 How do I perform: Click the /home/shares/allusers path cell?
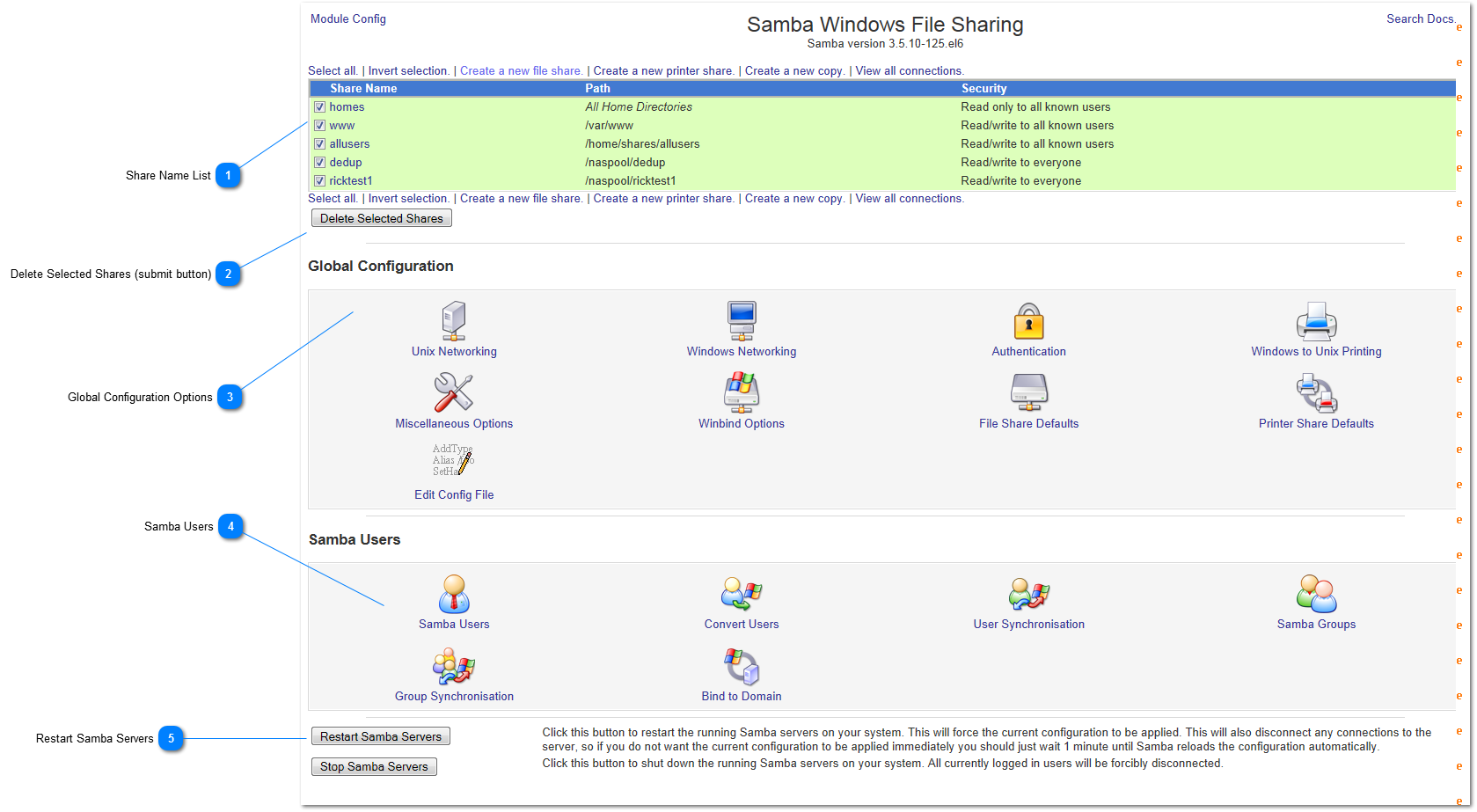(642, 143)
